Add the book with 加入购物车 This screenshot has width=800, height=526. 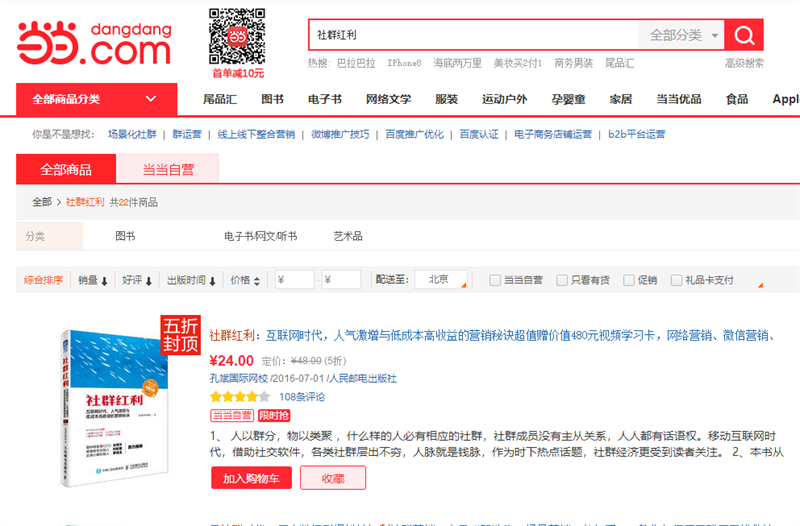251,478
